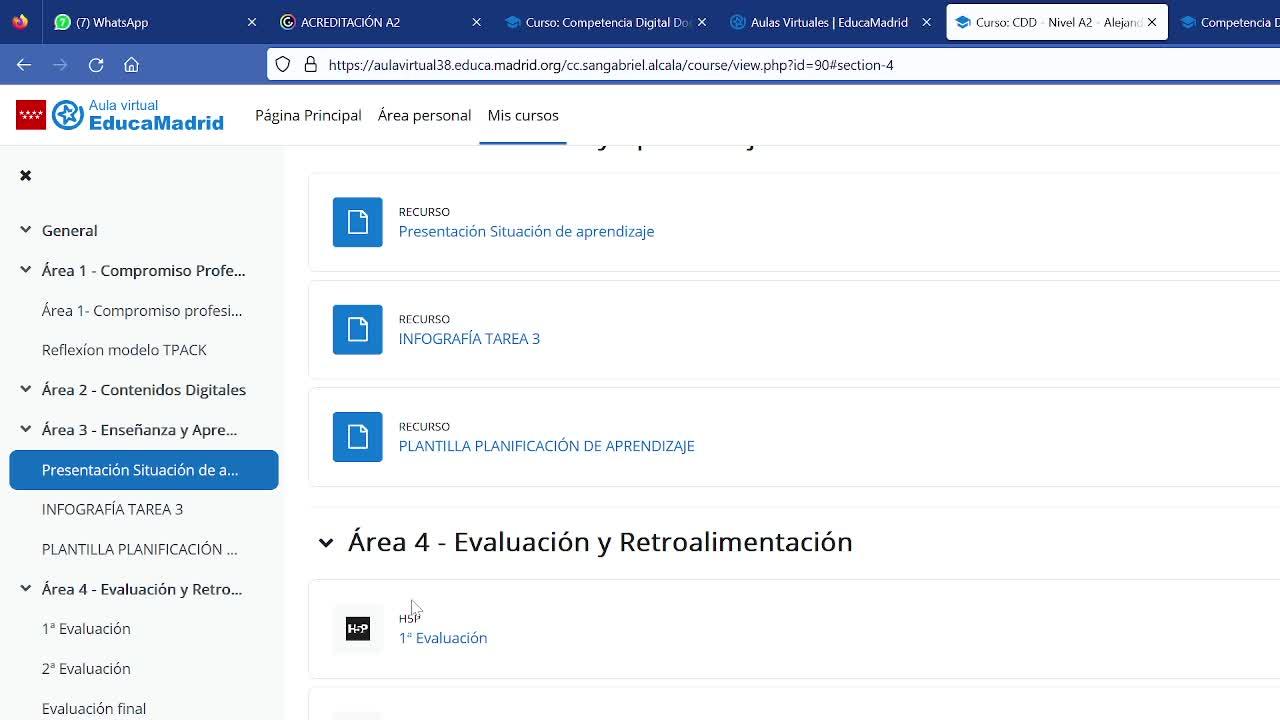Image resolution: width=1280 pixels, height=720 pixels.
Task: Collapse Área 2 - Contenidos Digitales chevron
Action: coord(26,389)
